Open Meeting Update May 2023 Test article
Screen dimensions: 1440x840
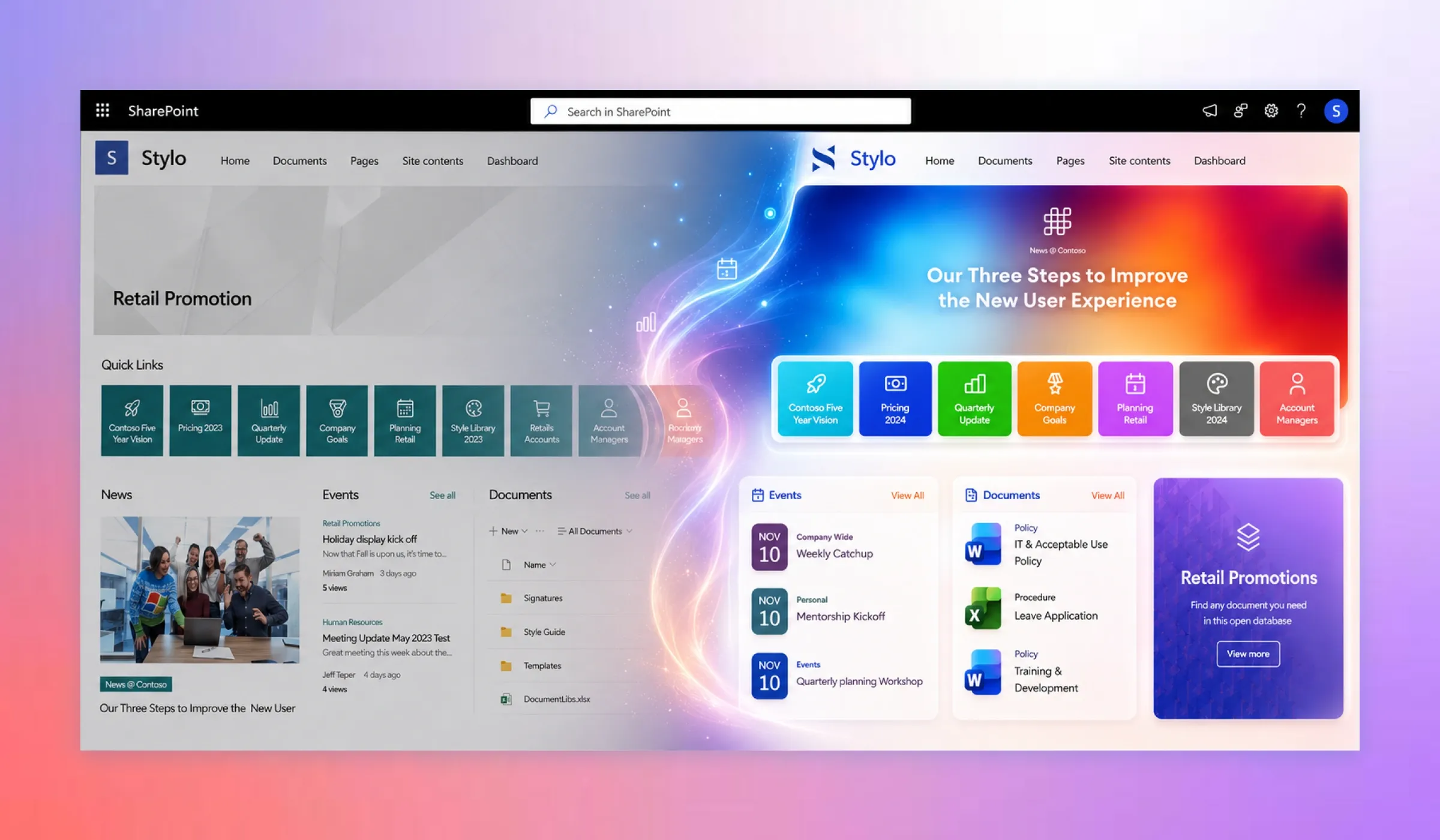(x=386, y=638)
